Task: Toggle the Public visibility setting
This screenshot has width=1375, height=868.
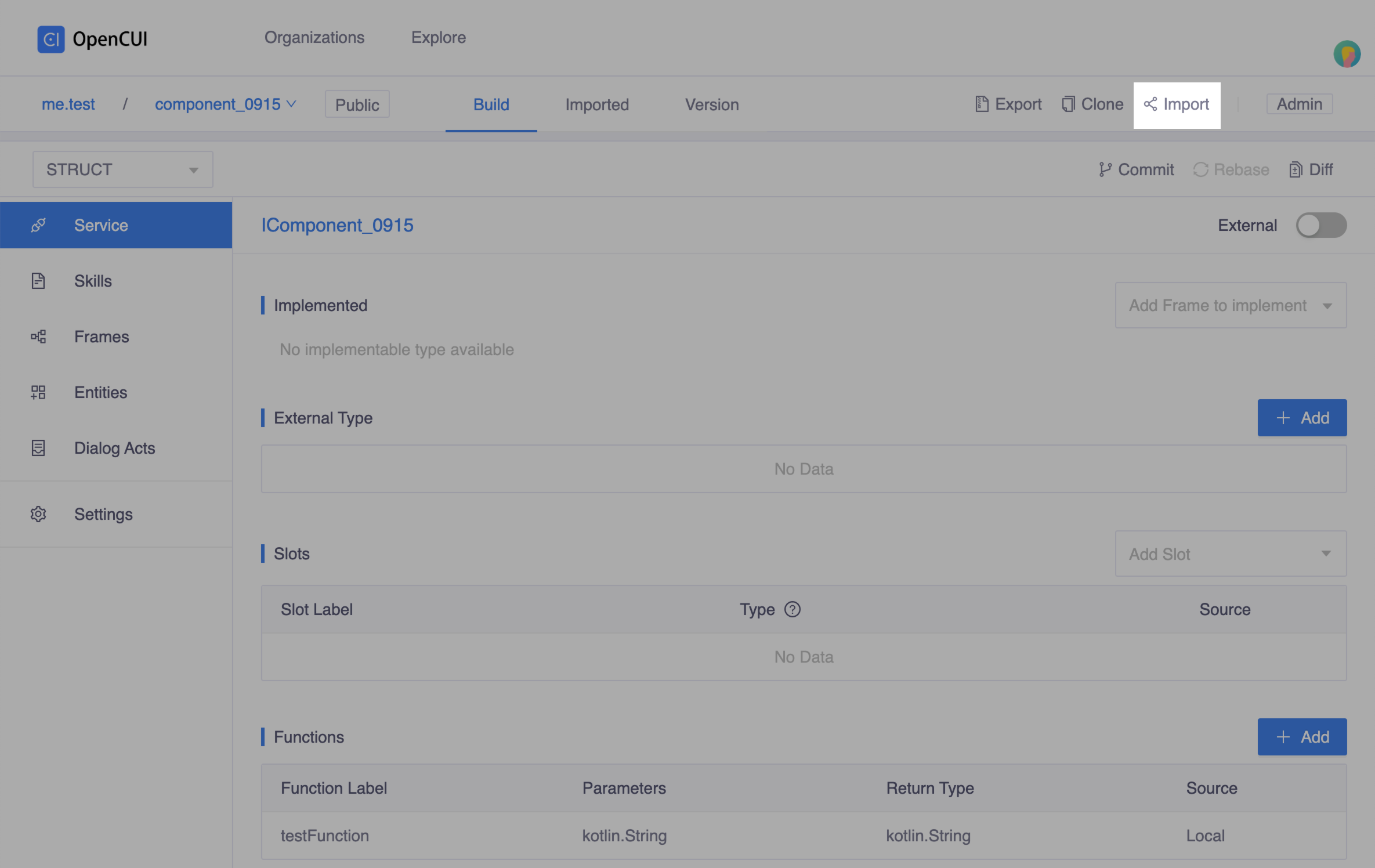Action: pyautogui.click(x=357, y=104)
